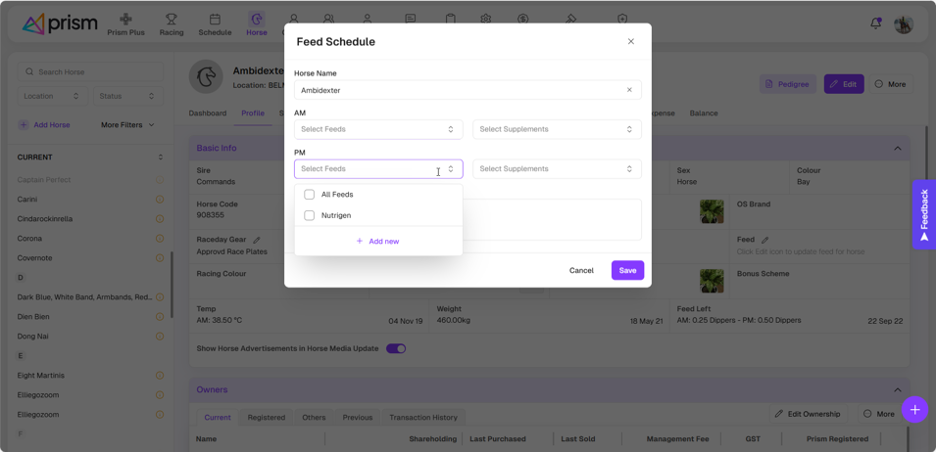The image size is (936, 452).
Task: Save the feed schedule
Action: tap(627, 271)
